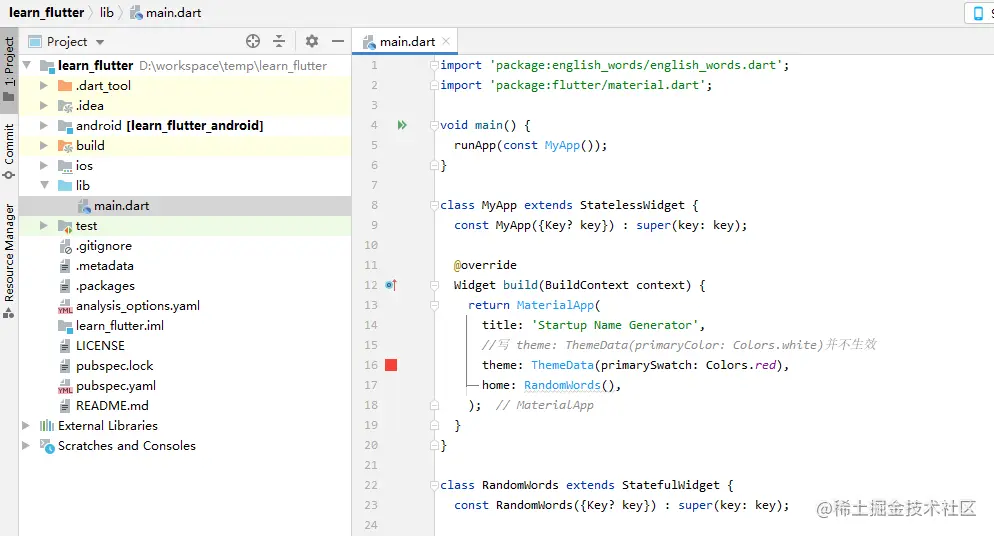Image resolution: width=994 pixels, height=536 pixels.
Task: Click the locate-file target icon in Project panel
Action: click(x=253, y=41)
